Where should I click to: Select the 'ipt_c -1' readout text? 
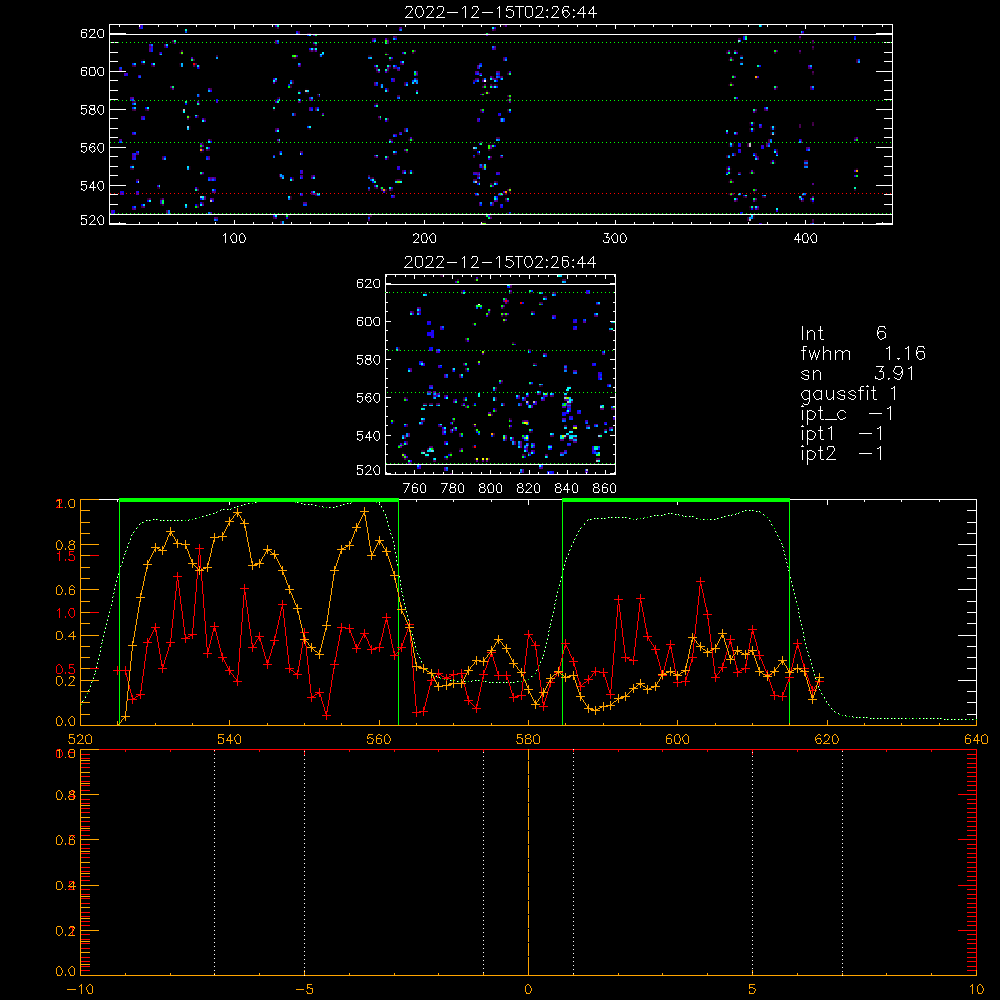847,414
